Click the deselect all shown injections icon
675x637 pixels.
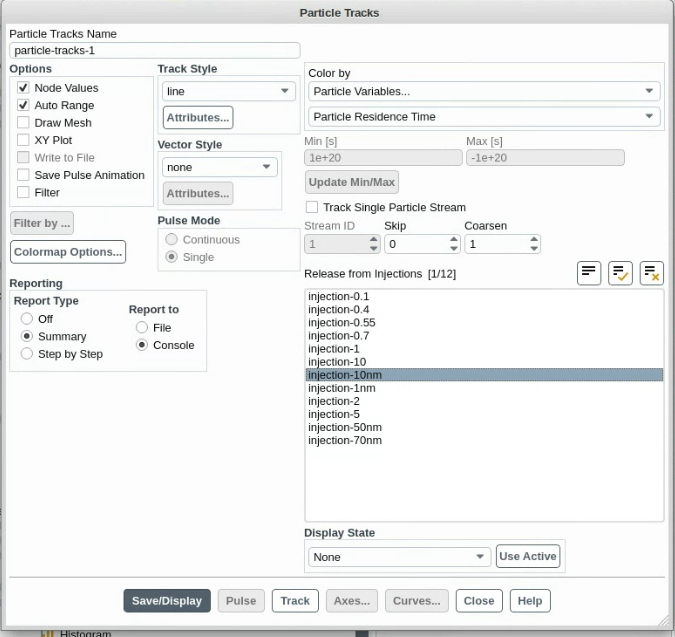[x=651, y=273]
